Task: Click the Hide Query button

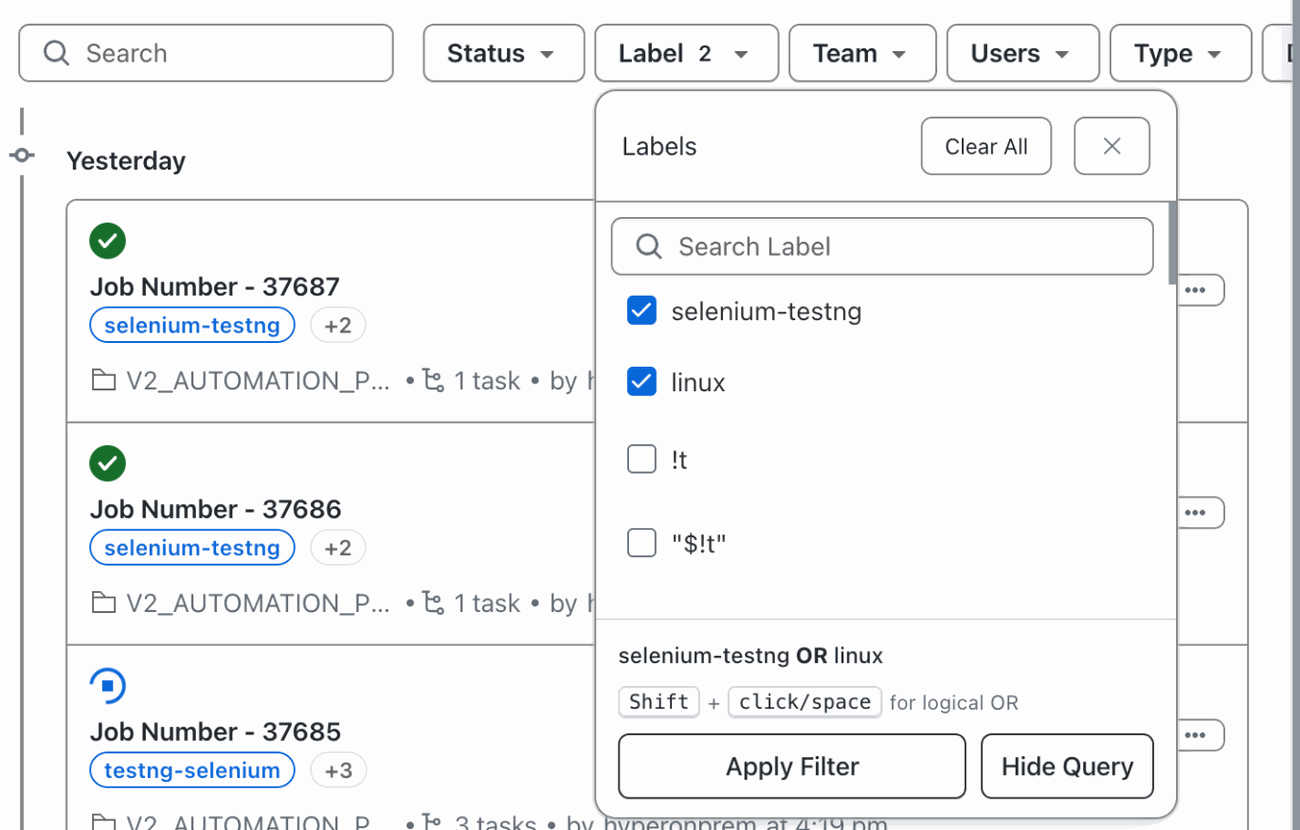Action: pyautogui.click(x=1067, y=767)
